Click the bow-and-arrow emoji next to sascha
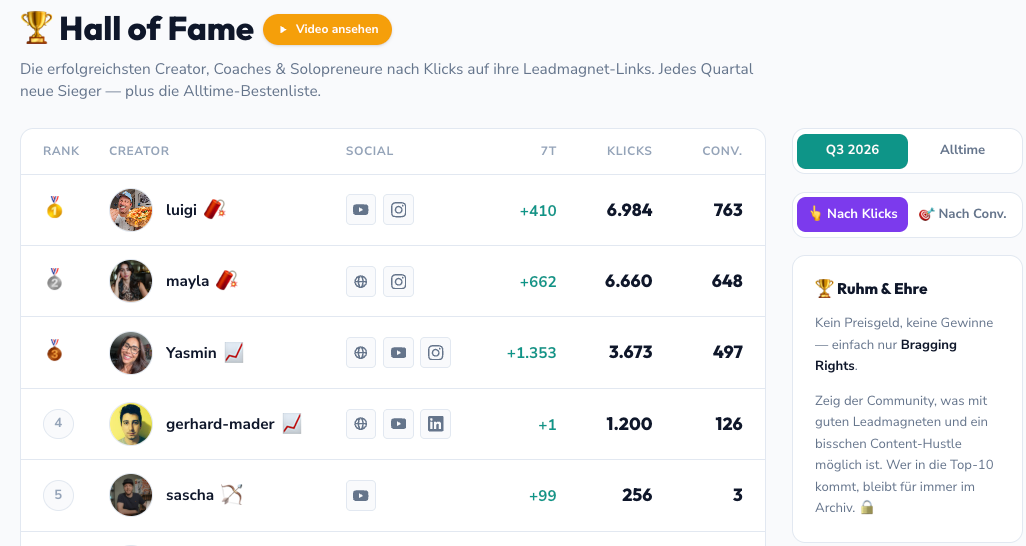The image size is (1026, 546). point(232,494)
